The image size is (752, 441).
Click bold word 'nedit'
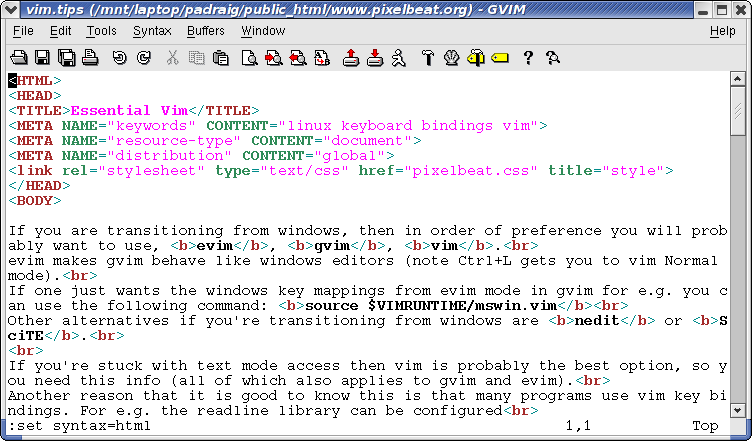click(597, 320)
